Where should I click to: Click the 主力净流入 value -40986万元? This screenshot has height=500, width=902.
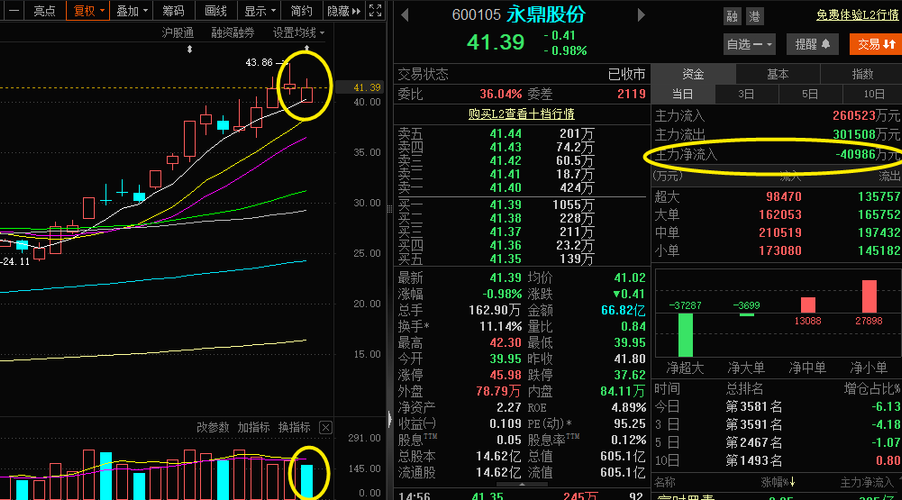point(867,154)
